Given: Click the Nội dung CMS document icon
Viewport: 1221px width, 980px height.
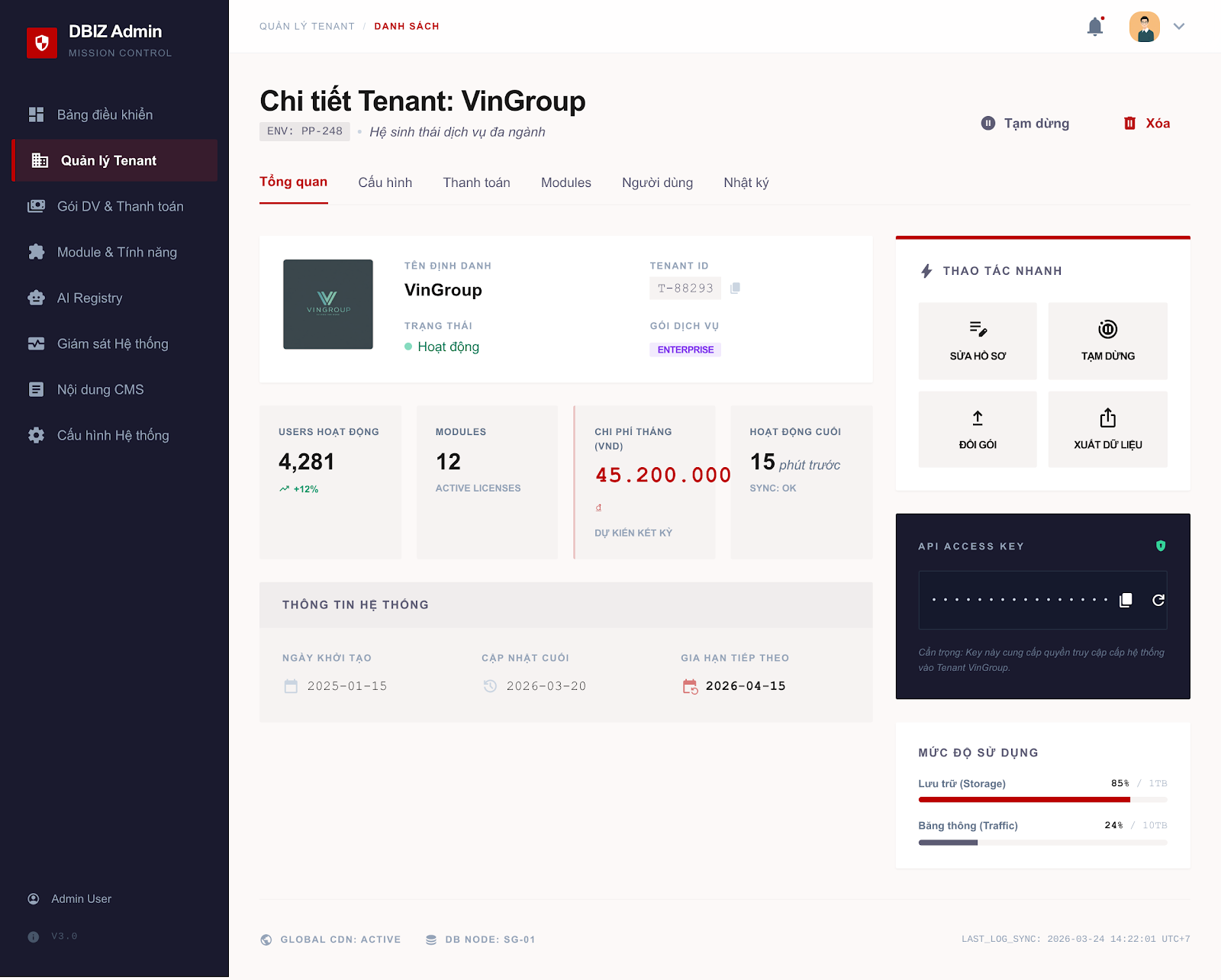Looking at the screenshot, I should [x=36, y=389].
